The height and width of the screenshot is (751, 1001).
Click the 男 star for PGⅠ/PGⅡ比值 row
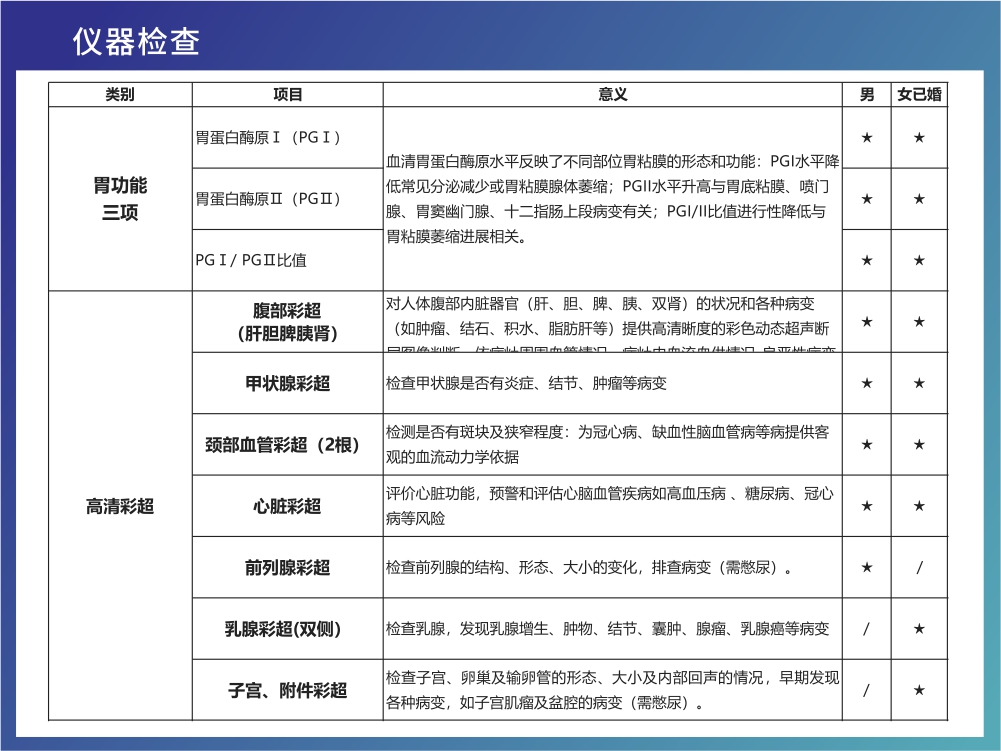click(x=866, y=260)
